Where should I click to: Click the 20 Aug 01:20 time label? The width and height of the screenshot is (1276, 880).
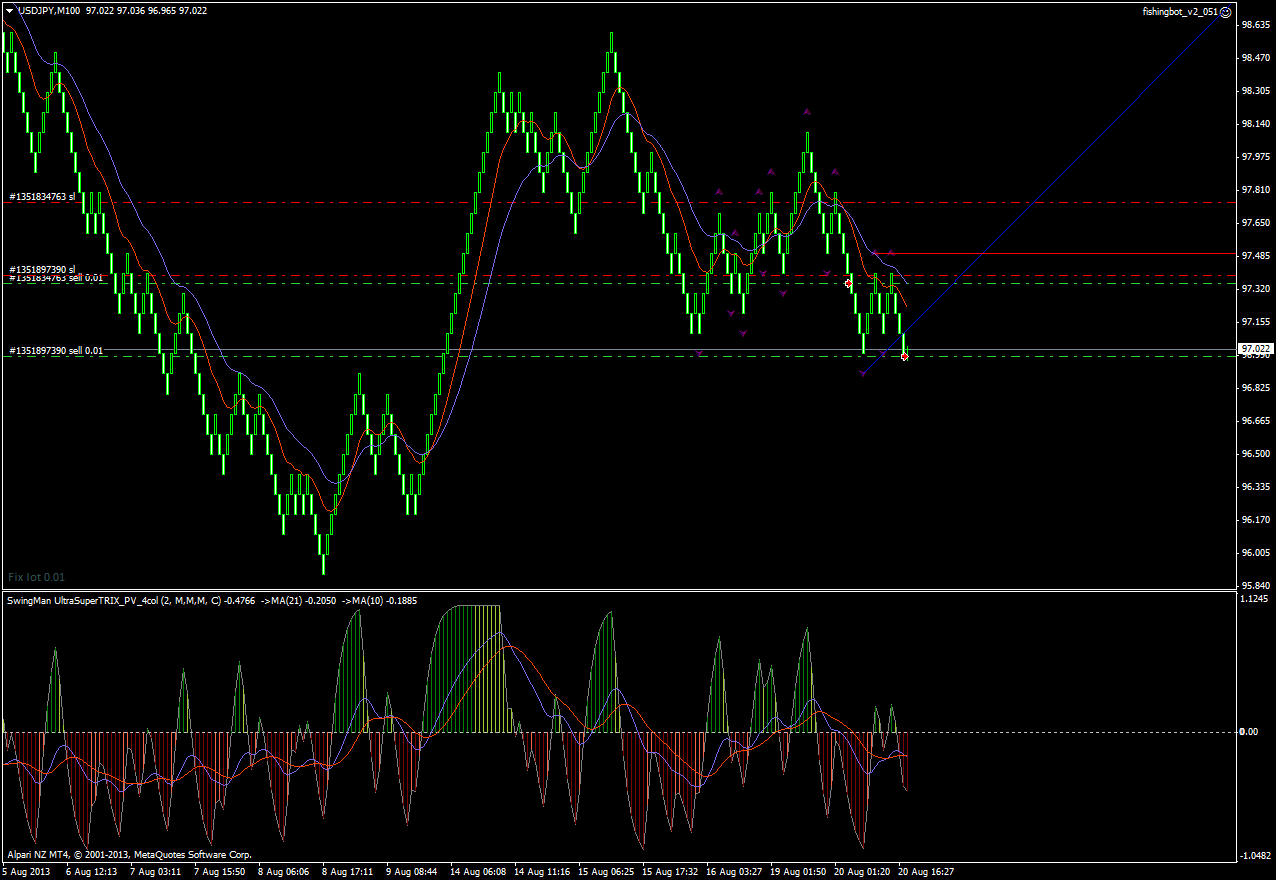click(863, 872)
